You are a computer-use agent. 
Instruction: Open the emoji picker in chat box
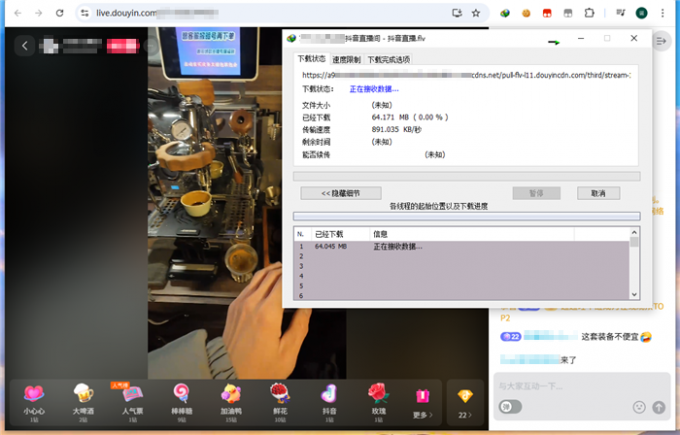(x=639, y=407)
